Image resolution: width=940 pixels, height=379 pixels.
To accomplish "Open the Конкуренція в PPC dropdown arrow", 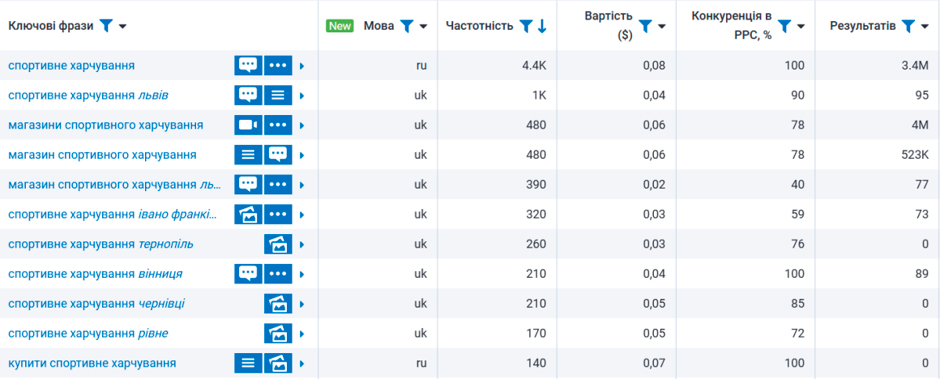I will point(800,26).
